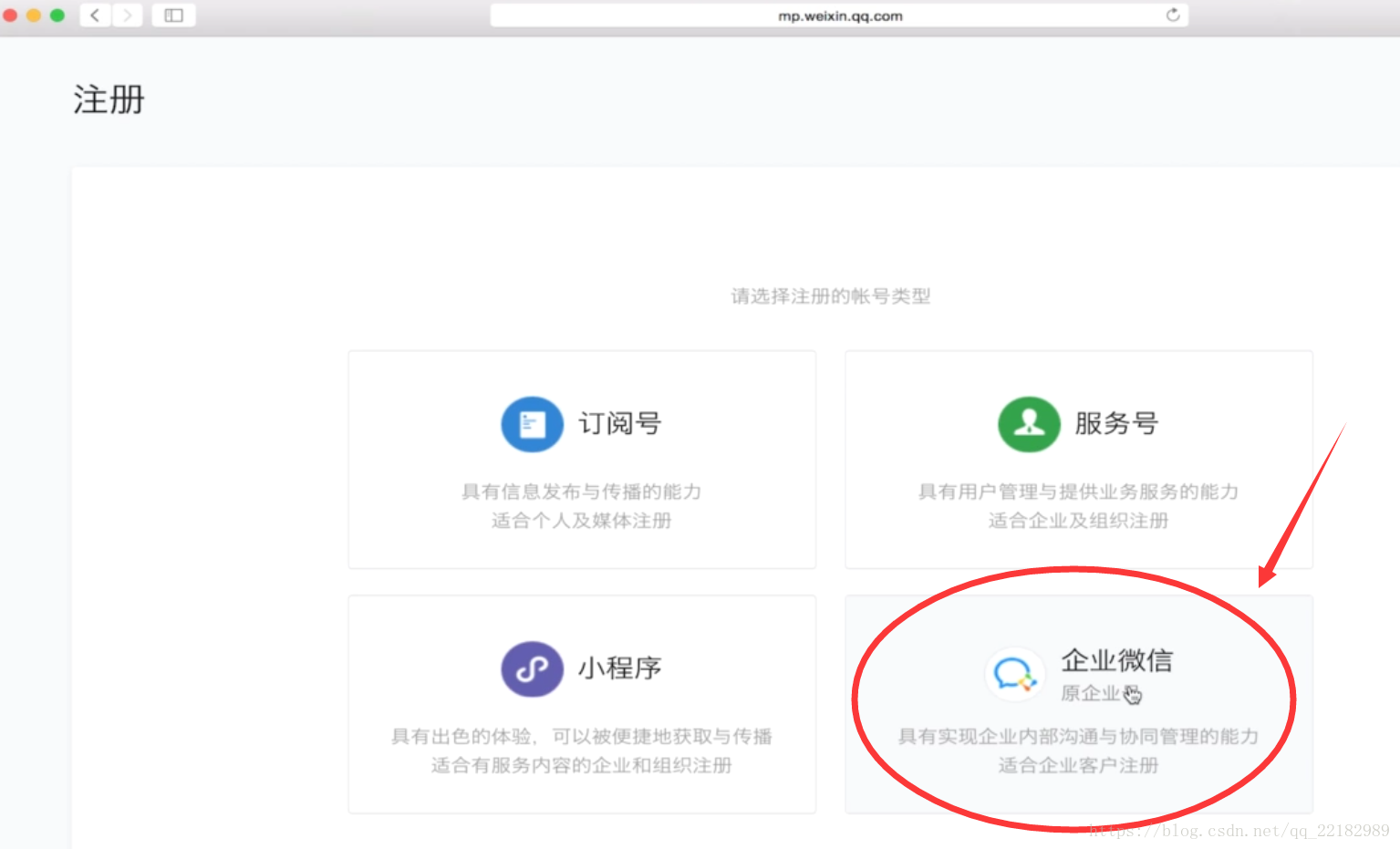This screenshot has width=1400, height=849.
Task: Close the Safari window with red button
Action: [10, 15]
